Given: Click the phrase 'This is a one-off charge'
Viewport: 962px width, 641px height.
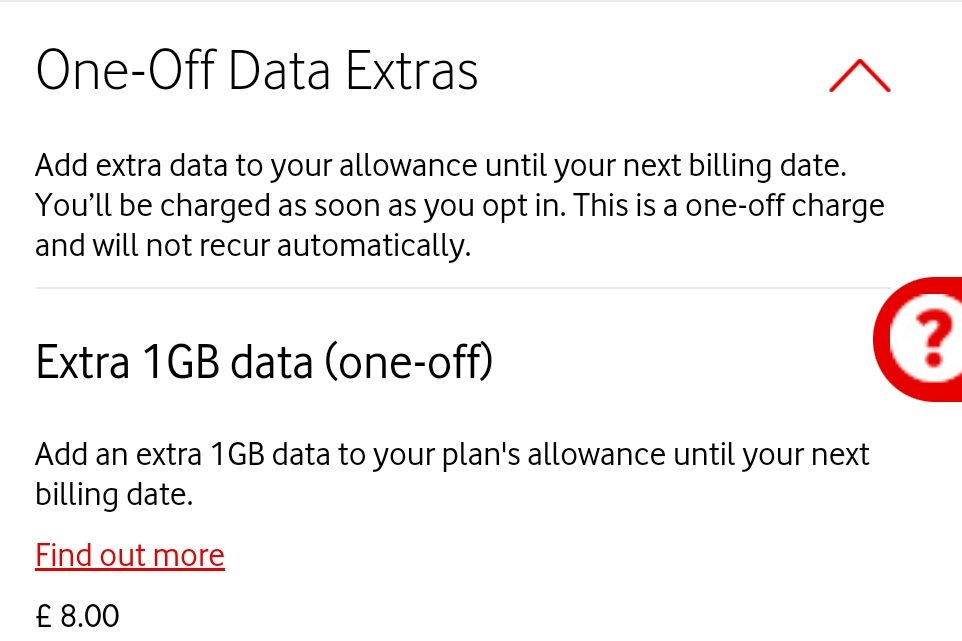Looking at the screenshot, I should click(729, 205).
